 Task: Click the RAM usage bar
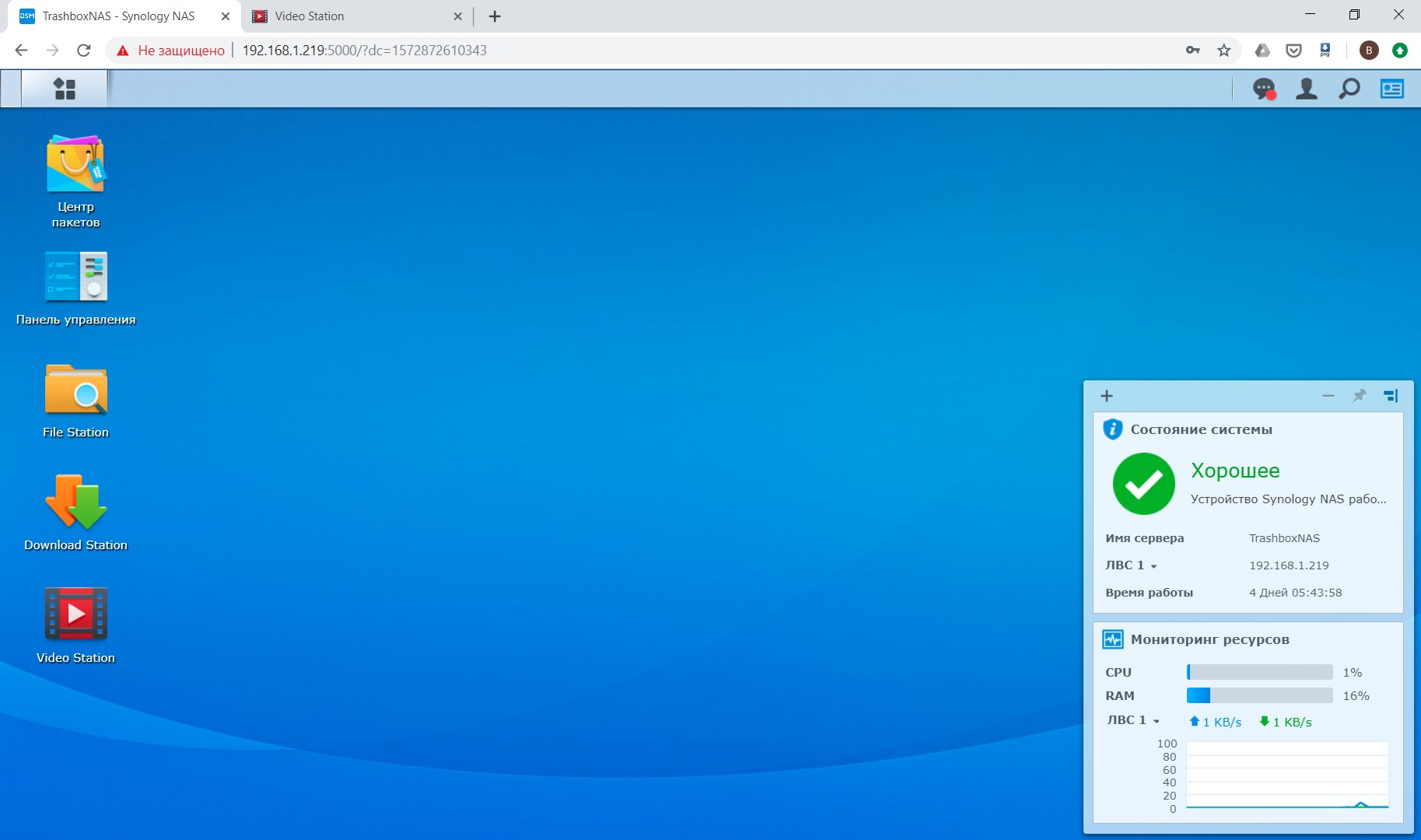click(x=1260, y=695)
